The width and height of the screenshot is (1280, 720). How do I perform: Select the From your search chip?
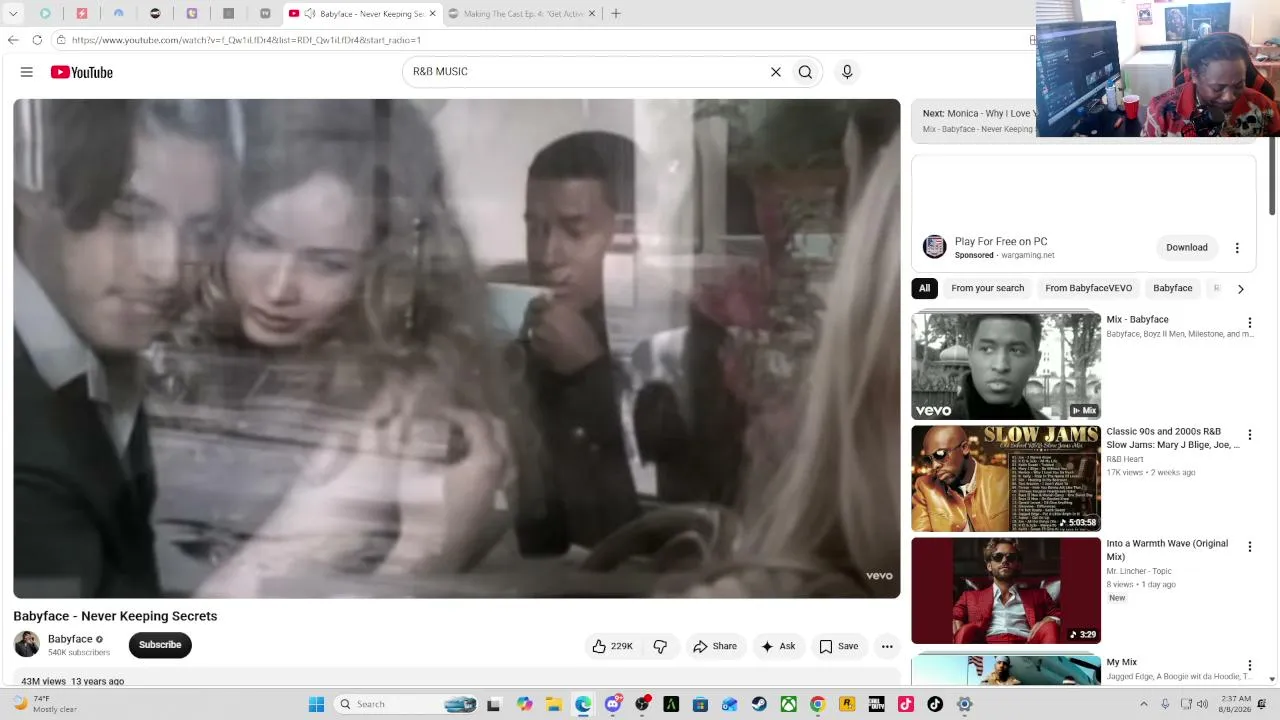(x=988, y=289)
